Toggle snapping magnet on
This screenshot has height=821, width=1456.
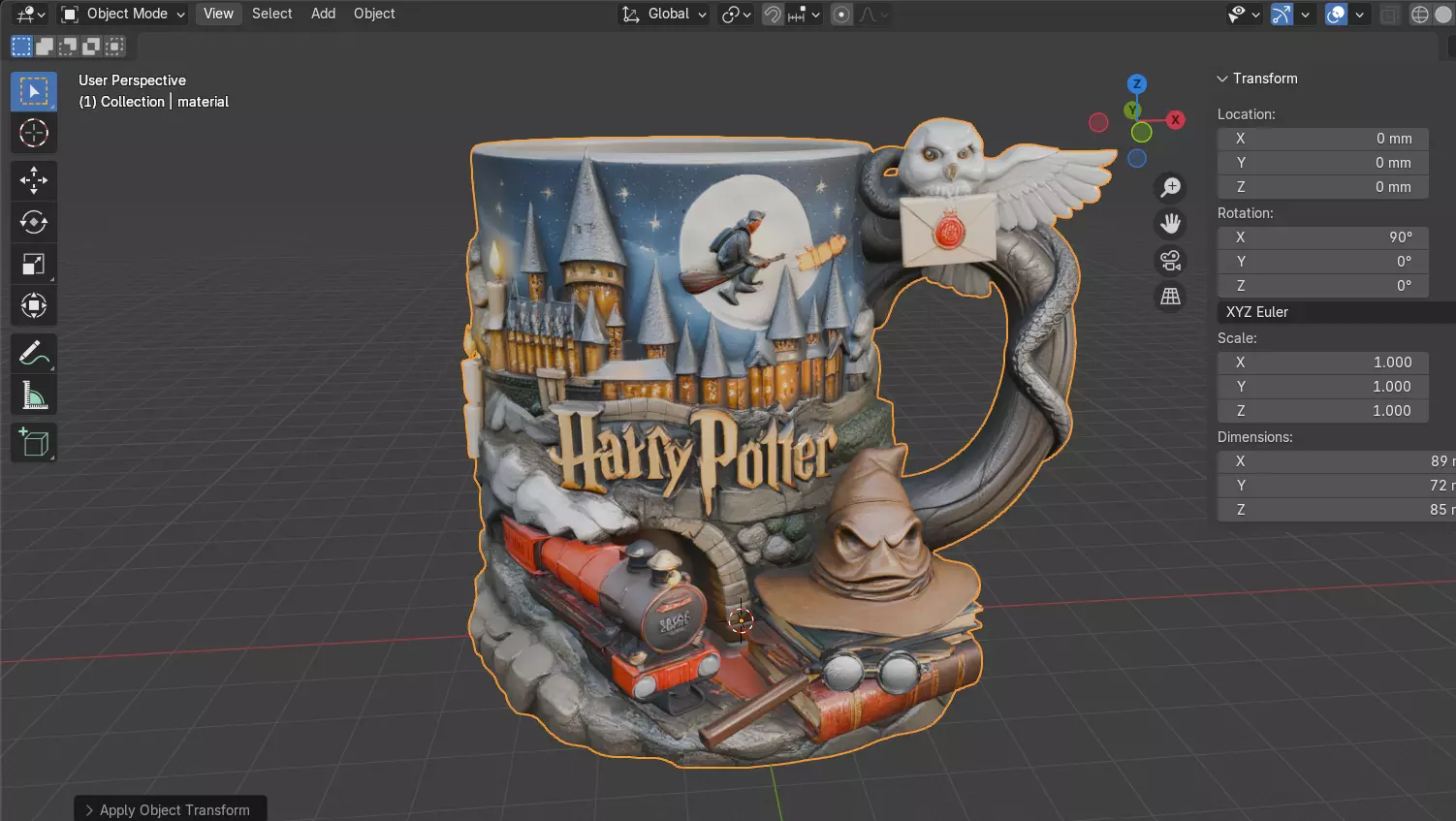coord(773,15)
